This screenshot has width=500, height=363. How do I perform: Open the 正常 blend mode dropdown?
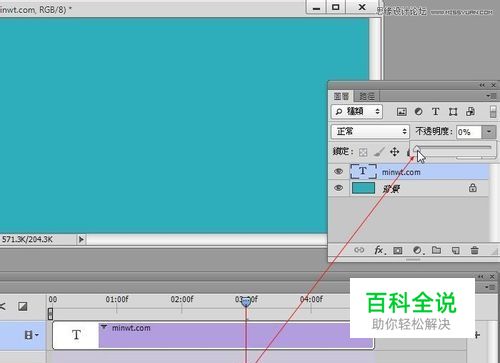(x=370, y=131)
